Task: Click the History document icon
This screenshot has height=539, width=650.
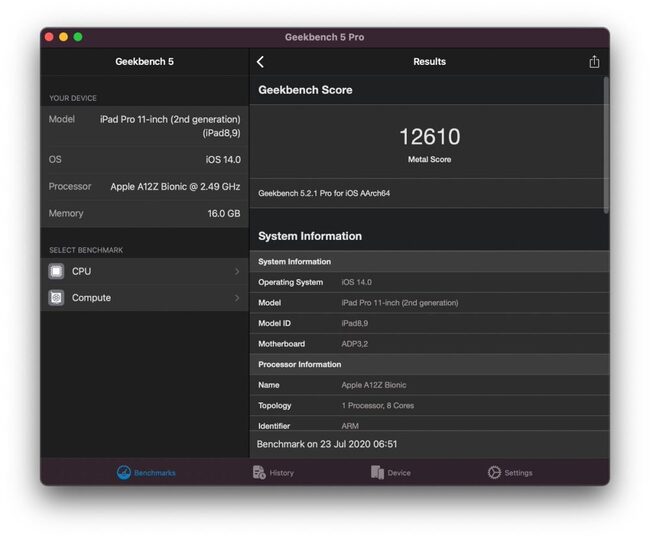Action: (x=259, y=472)
